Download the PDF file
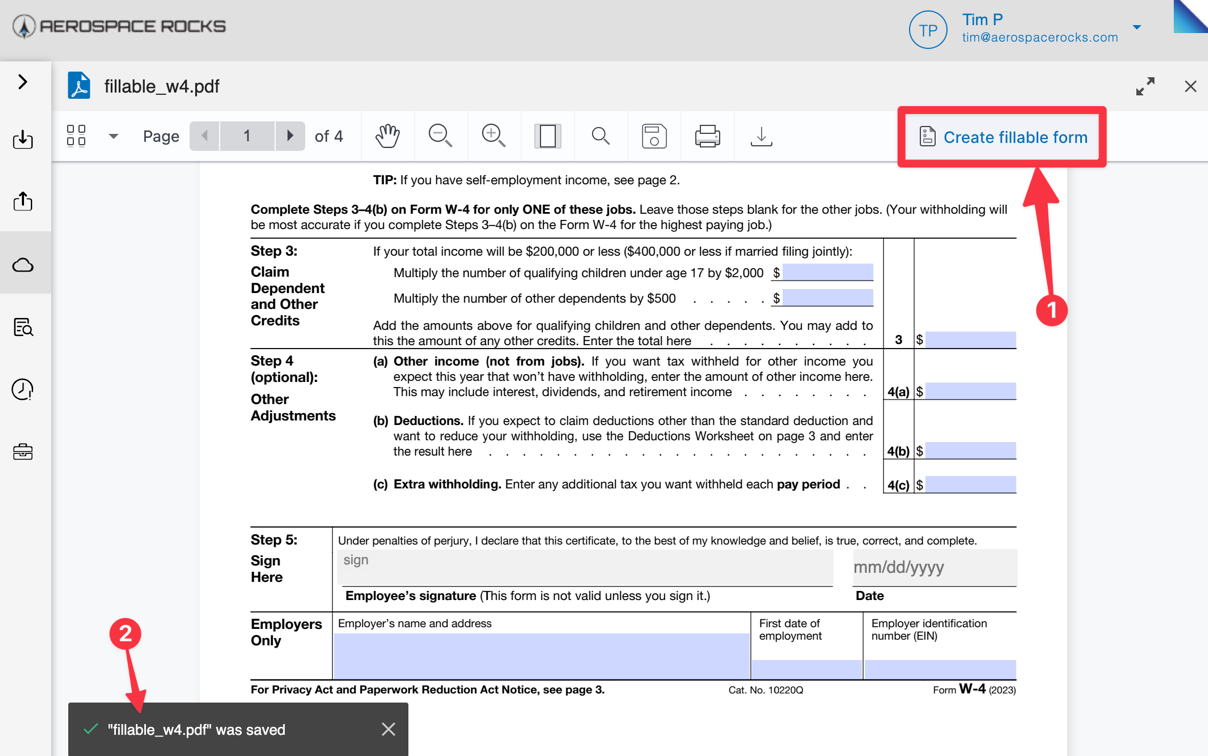The width and height of the screenshot is (1208, 756). click(x=761, y=136)
